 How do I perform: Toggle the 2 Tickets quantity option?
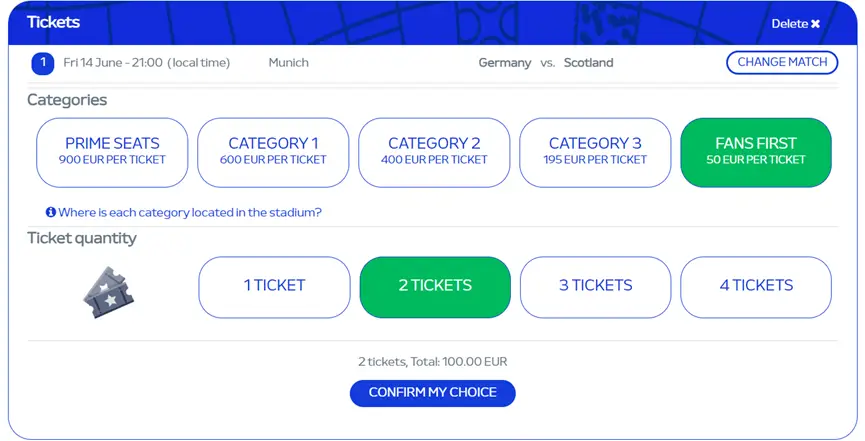(435, 287)
